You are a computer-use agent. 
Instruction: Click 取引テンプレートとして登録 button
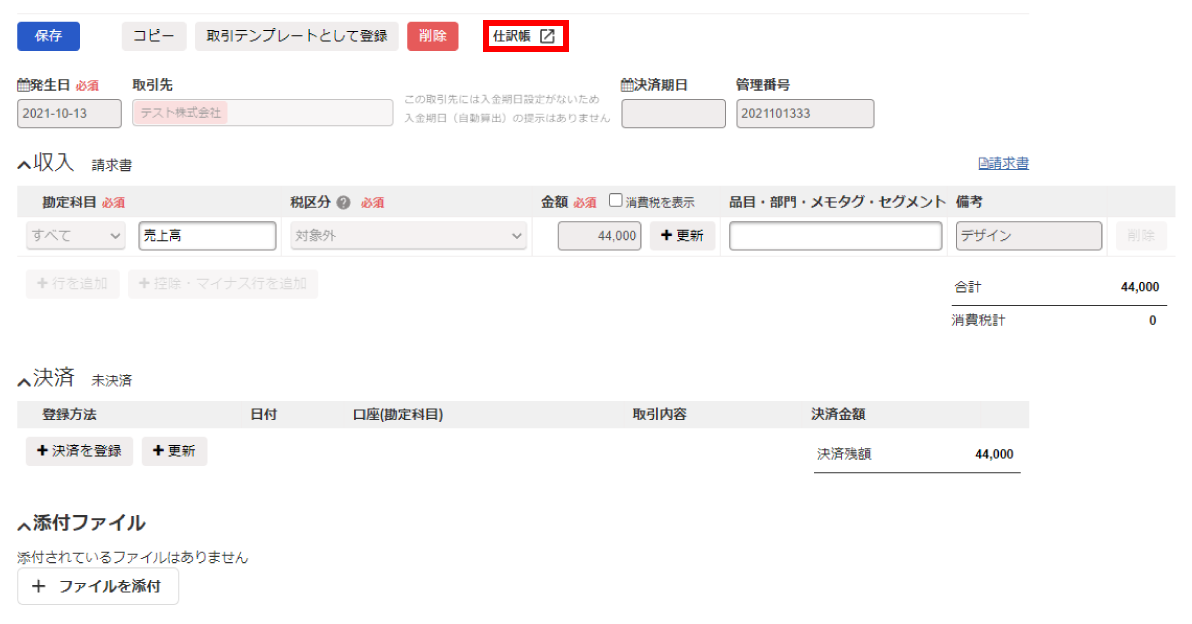(296, 36)
